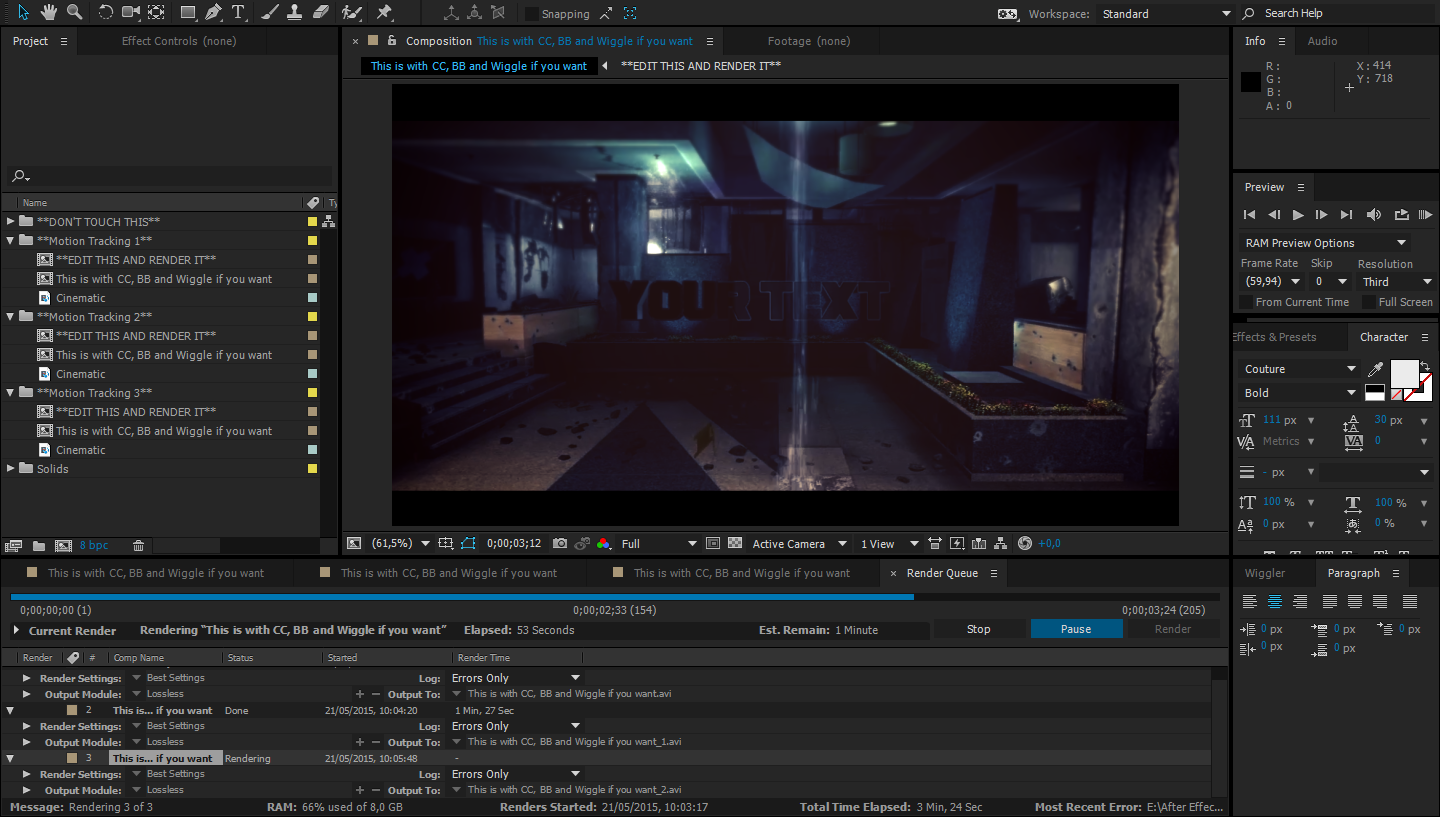This screenshot has width=1440, height=817.
Task: Click the white fill color swatch
Action: pos(1404,372)
